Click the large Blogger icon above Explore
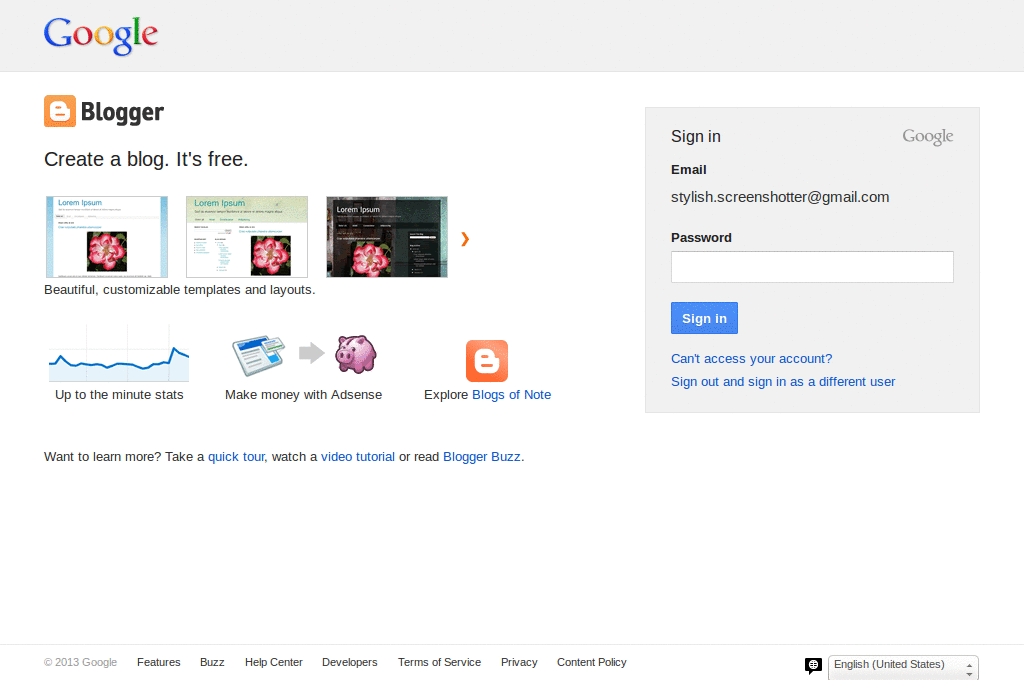Screen dimensions: 1024x680 pyautogui.click(x=487, y=361)
